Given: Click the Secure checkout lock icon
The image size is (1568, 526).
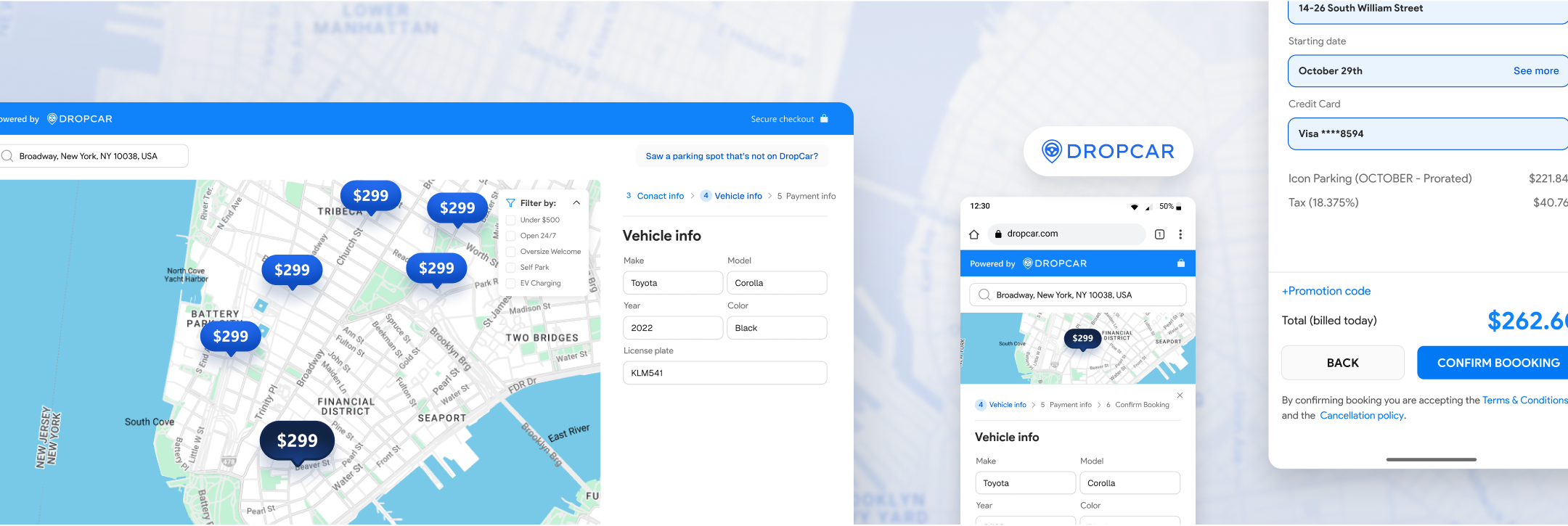Looking at the screenshot, I should pyautogui.click(x=824, y=118).
